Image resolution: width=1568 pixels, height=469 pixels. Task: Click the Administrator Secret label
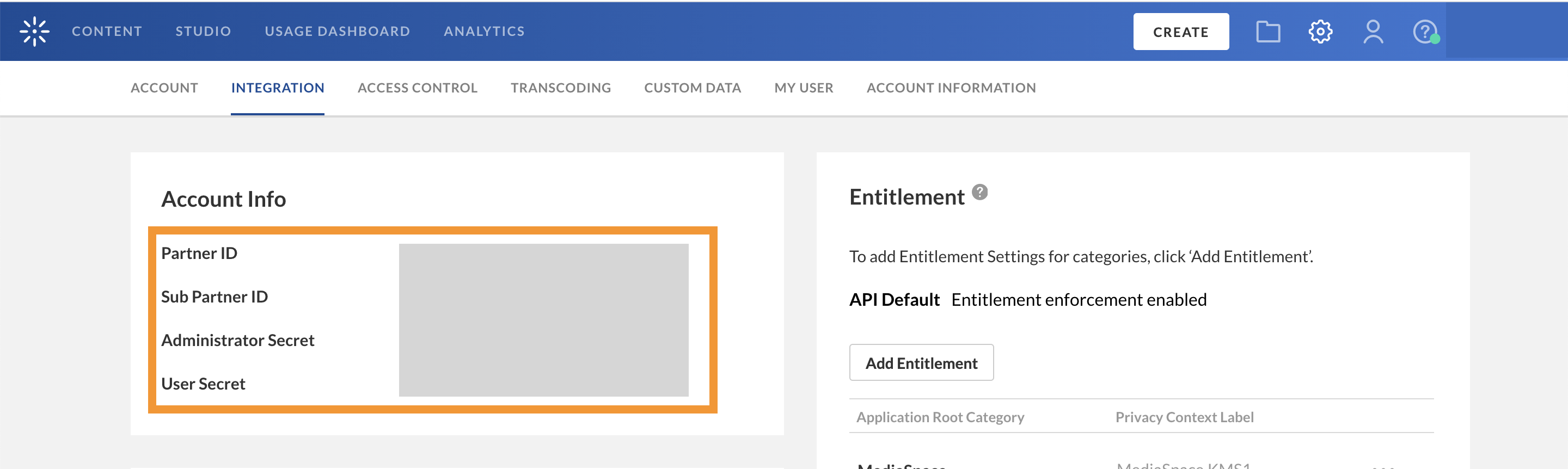tap(237, 340)
